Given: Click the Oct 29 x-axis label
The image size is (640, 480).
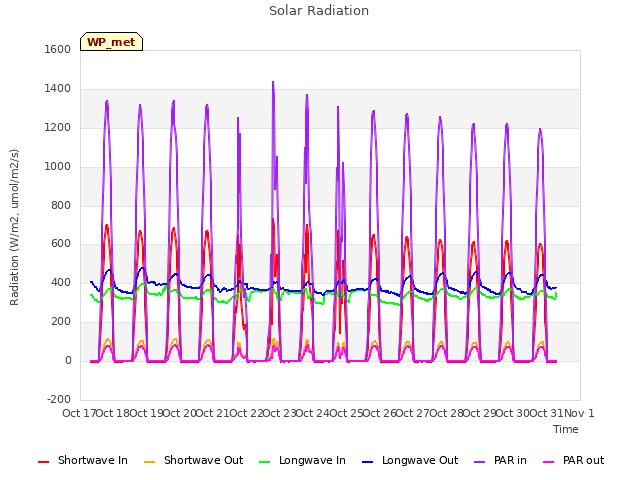Looking at the screenshot, I should pos(480,413).
